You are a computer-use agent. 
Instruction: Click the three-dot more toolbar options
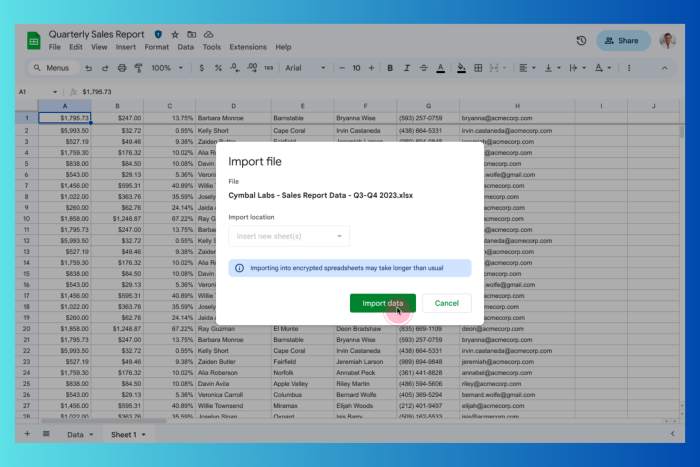point(629,68)
